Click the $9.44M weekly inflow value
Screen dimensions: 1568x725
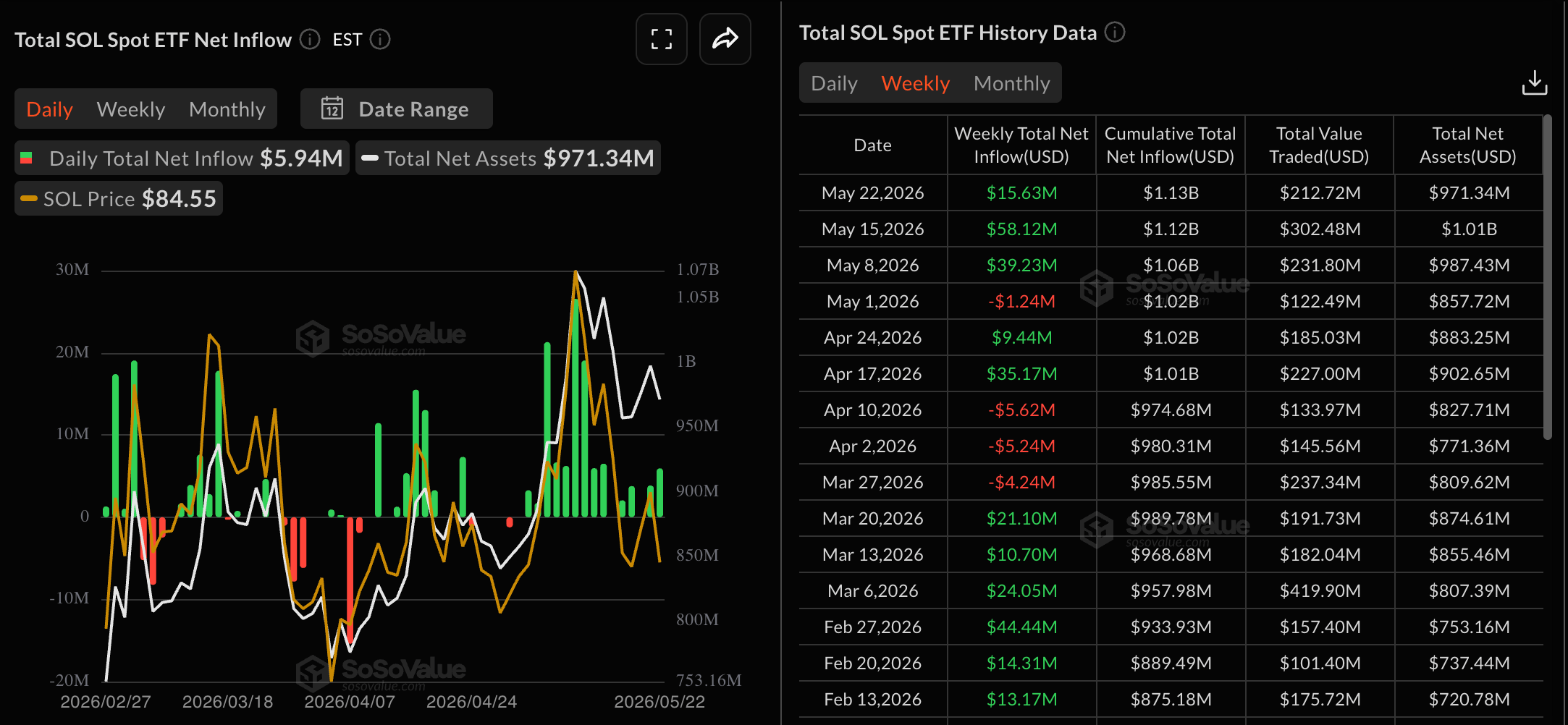coord(1021,337)
